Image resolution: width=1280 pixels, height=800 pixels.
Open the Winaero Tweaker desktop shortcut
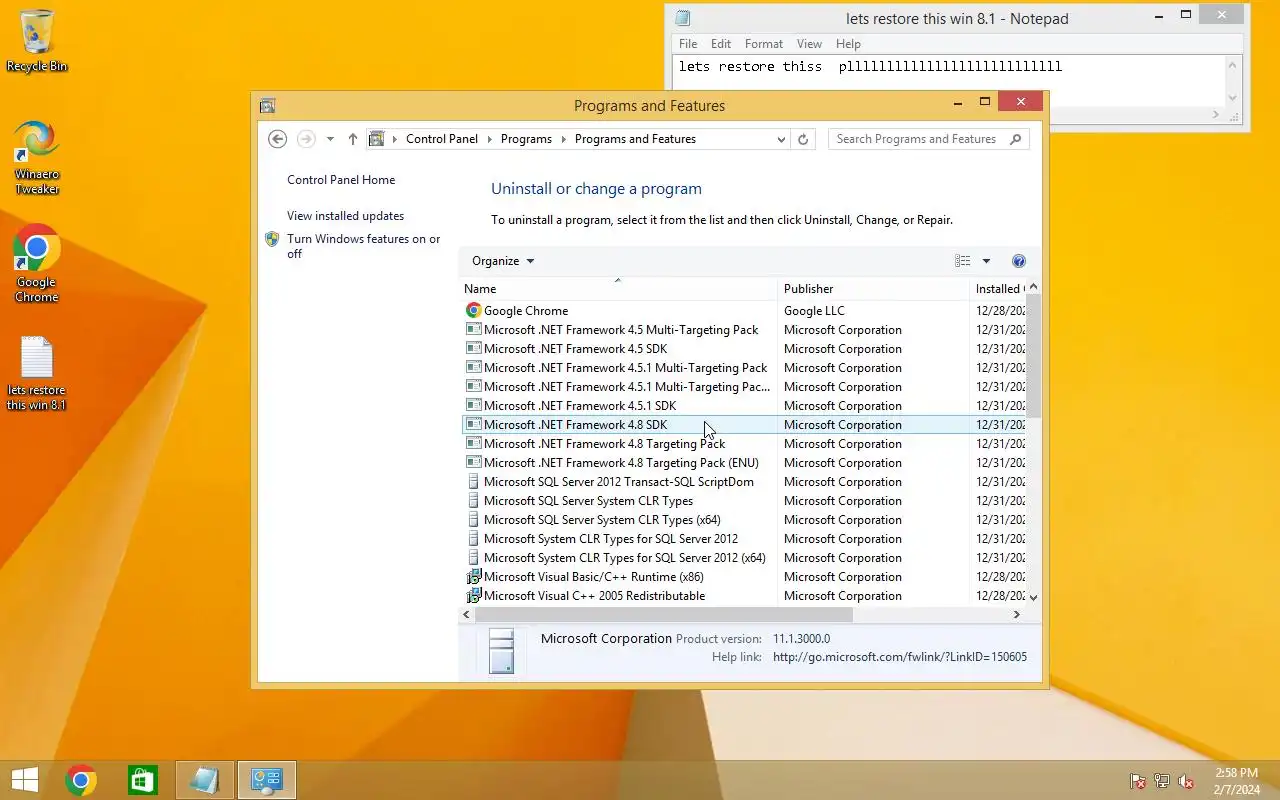tap(37, 157)
